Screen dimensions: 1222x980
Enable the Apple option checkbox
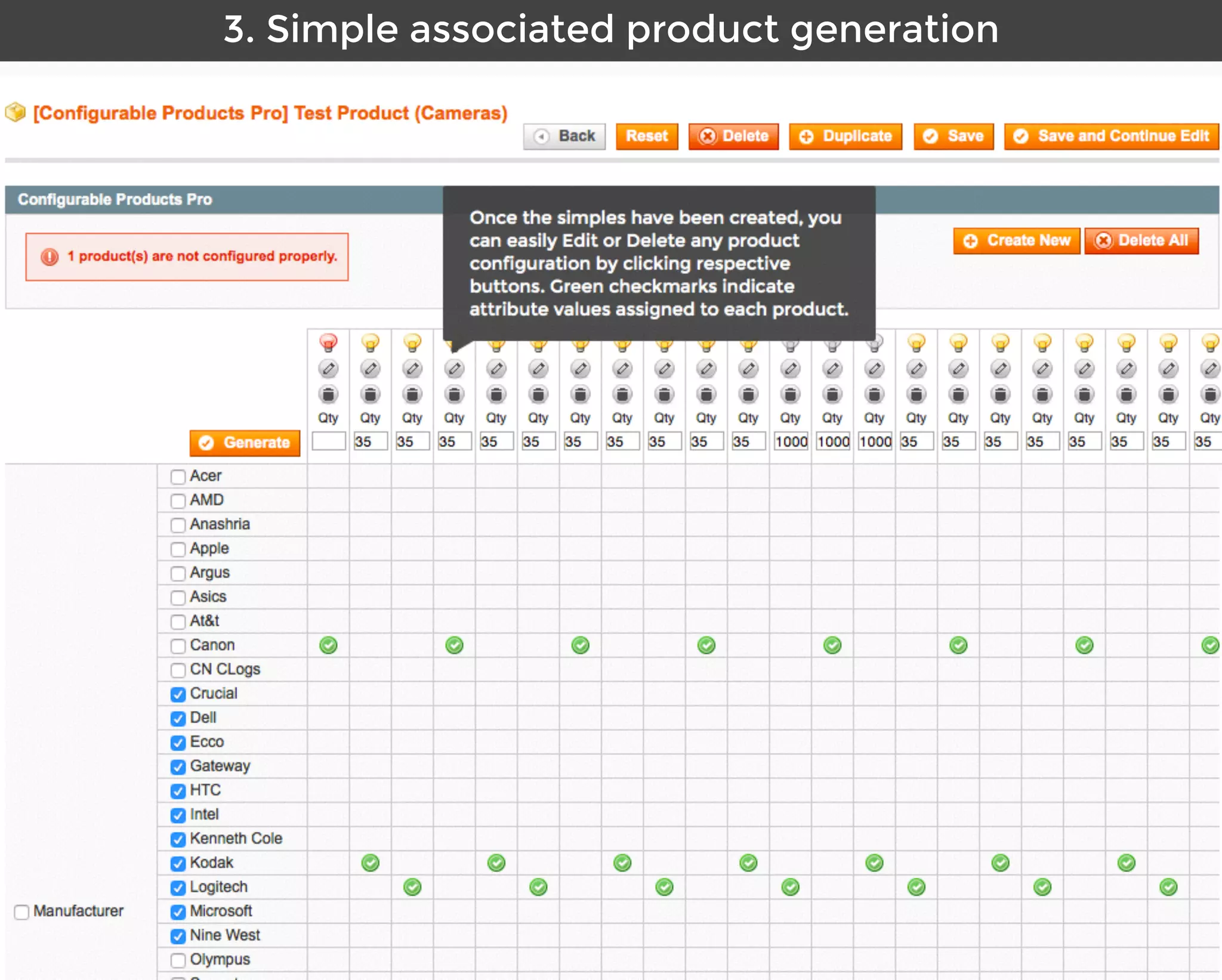tap(178, 549)
